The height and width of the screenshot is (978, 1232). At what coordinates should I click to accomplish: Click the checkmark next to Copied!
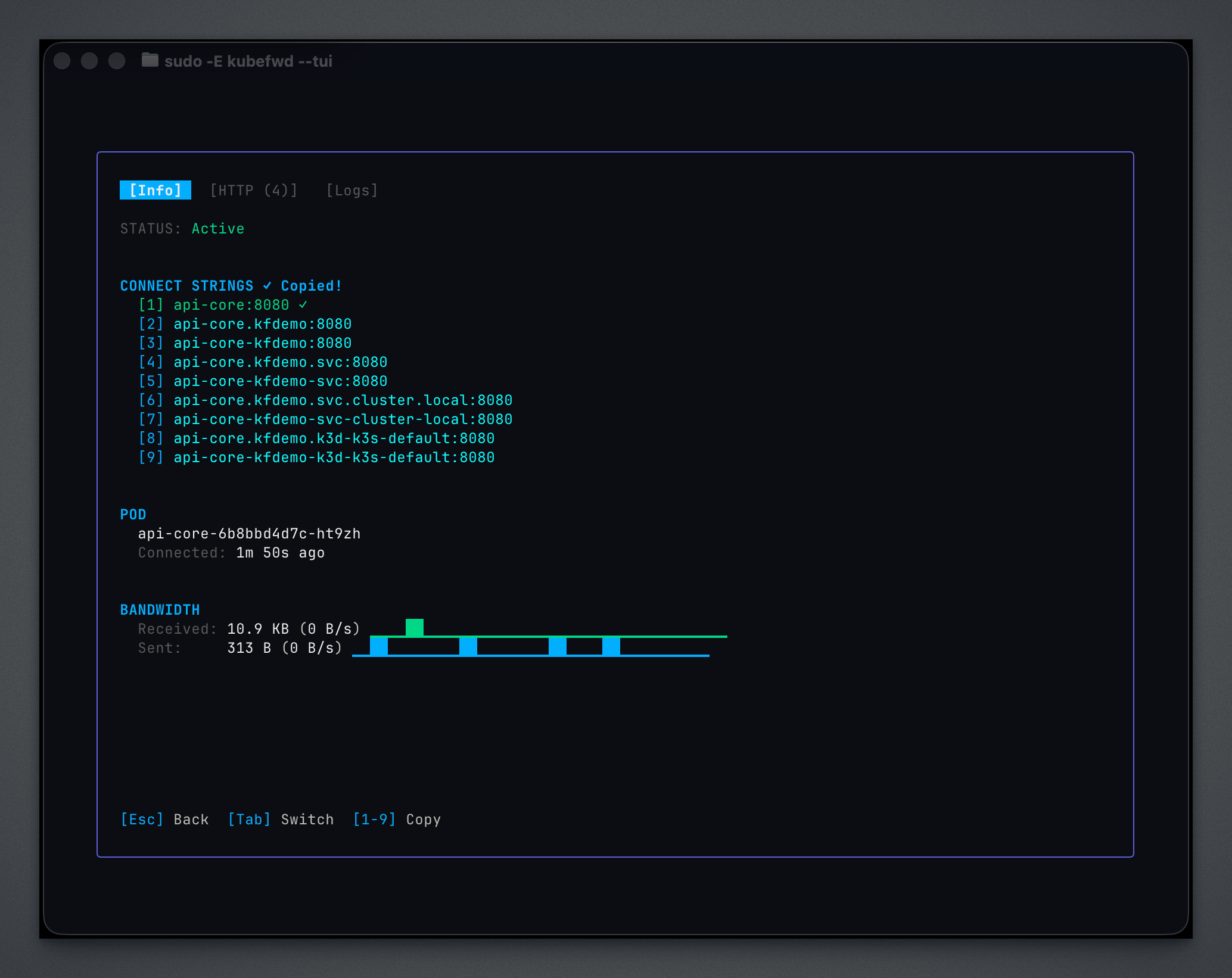[x=267, y=286]
